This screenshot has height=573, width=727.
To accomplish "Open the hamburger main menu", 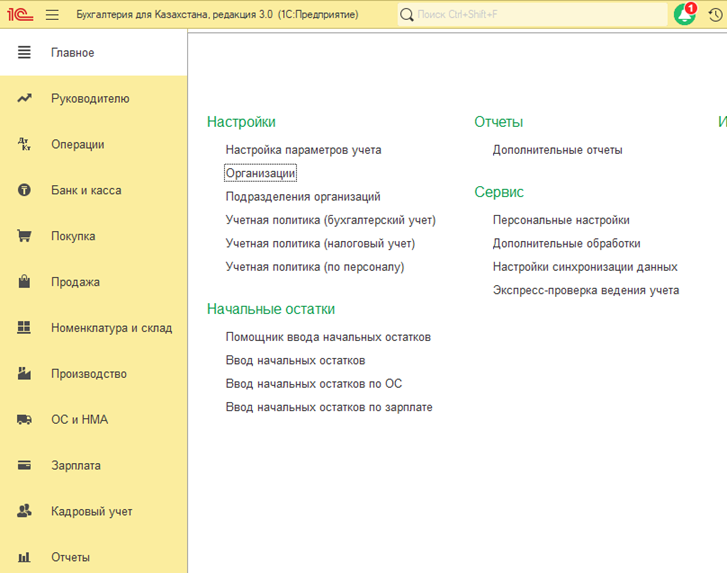I will (53, 15).
